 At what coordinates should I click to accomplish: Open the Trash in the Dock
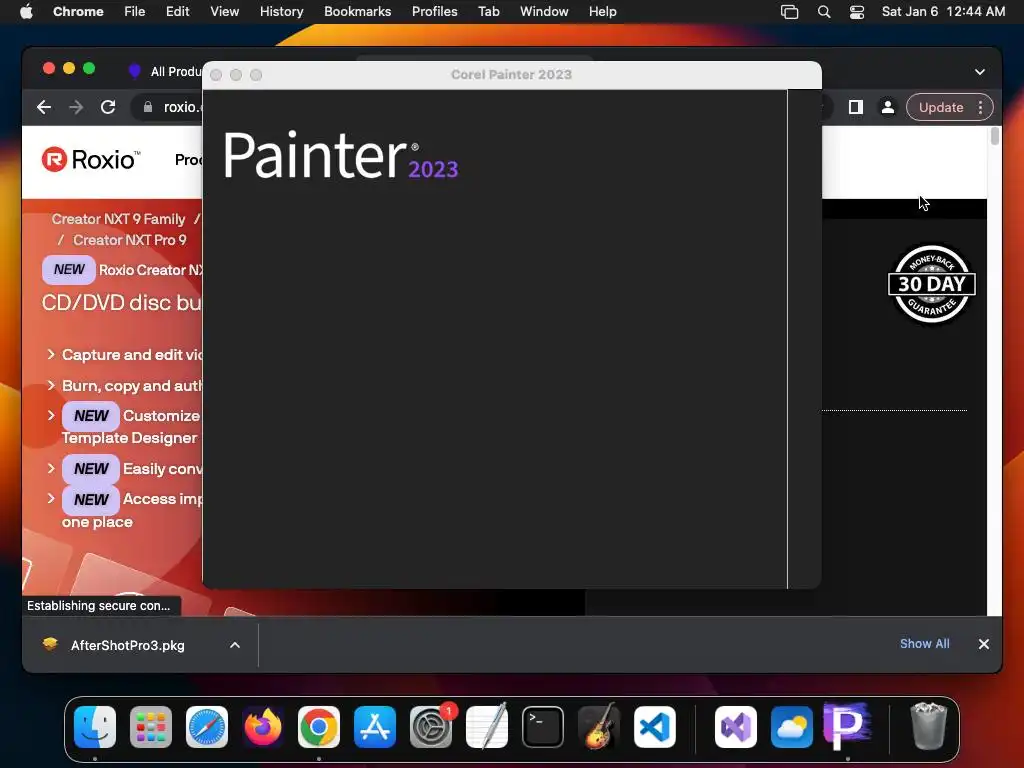coord(928,727)
